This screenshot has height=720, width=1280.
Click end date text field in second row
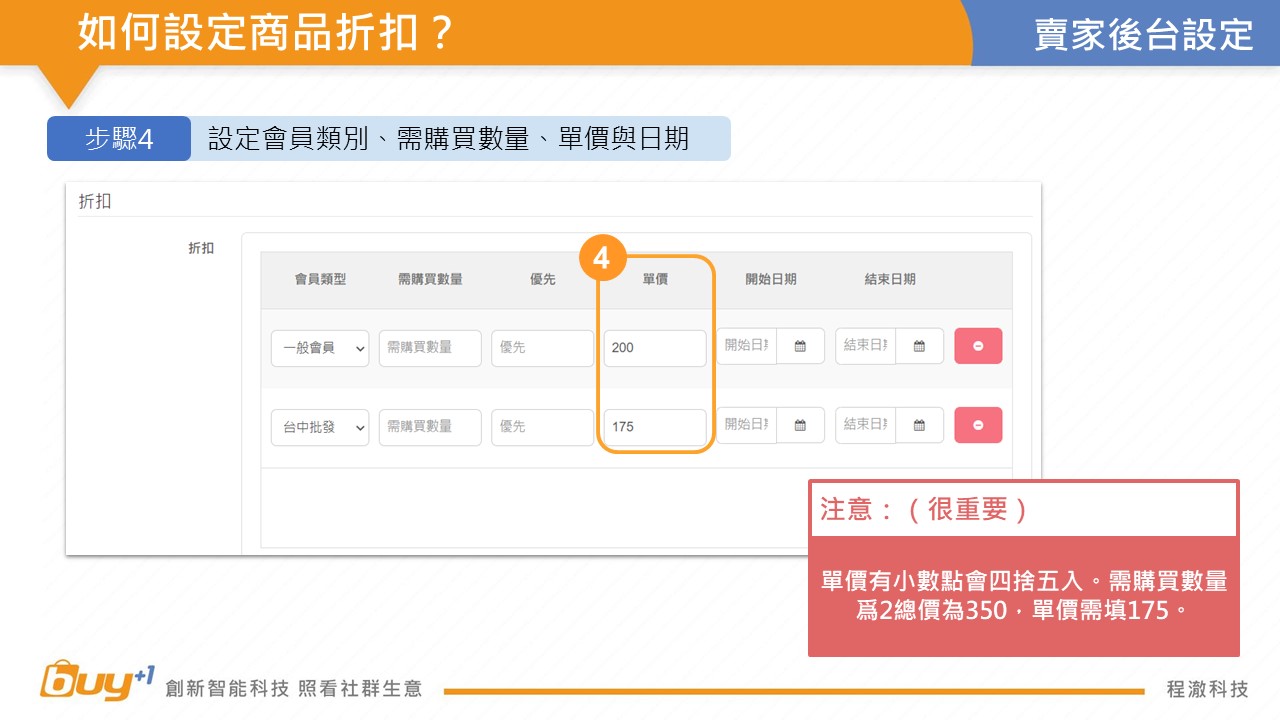pos(865,425)
